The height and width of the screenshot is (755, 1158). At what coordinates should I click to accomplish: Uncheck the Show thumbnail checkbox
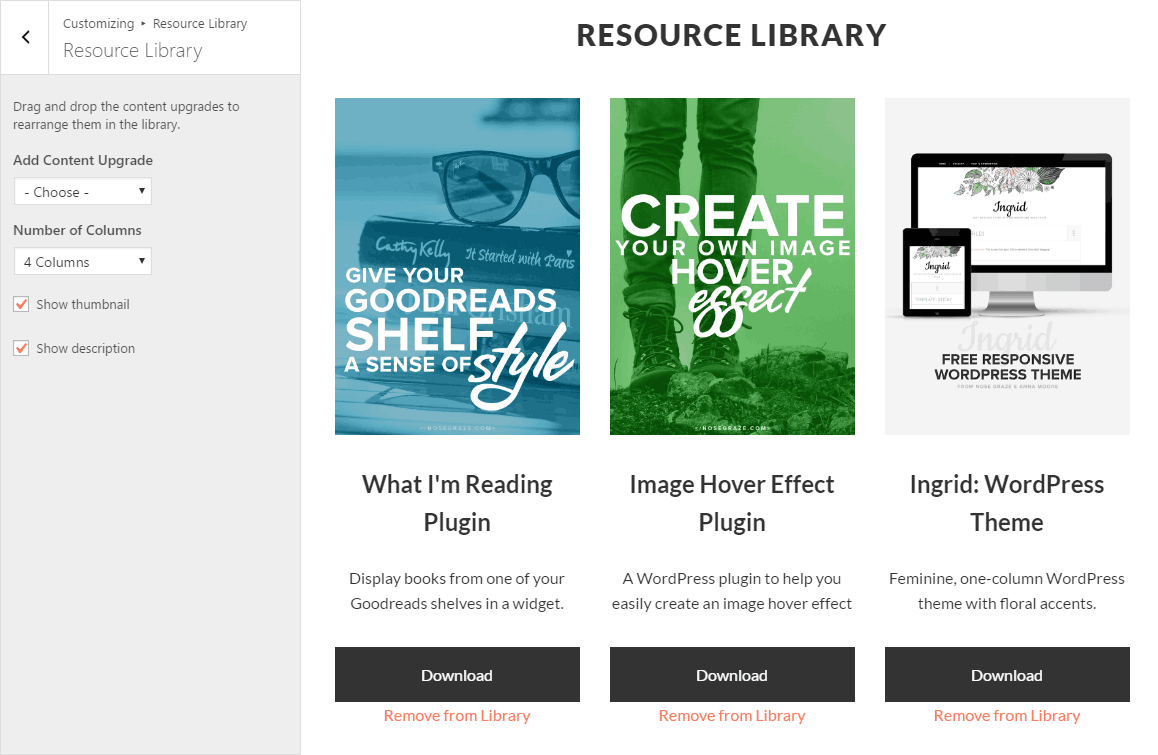click(21, 304)
